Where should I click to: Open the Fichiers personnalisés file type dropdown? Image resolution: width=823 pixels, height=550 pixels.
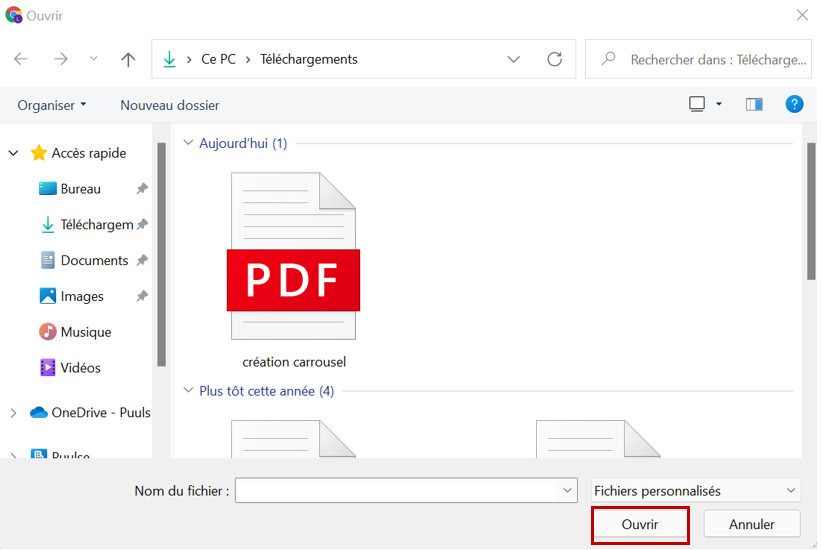click(695, 491)
